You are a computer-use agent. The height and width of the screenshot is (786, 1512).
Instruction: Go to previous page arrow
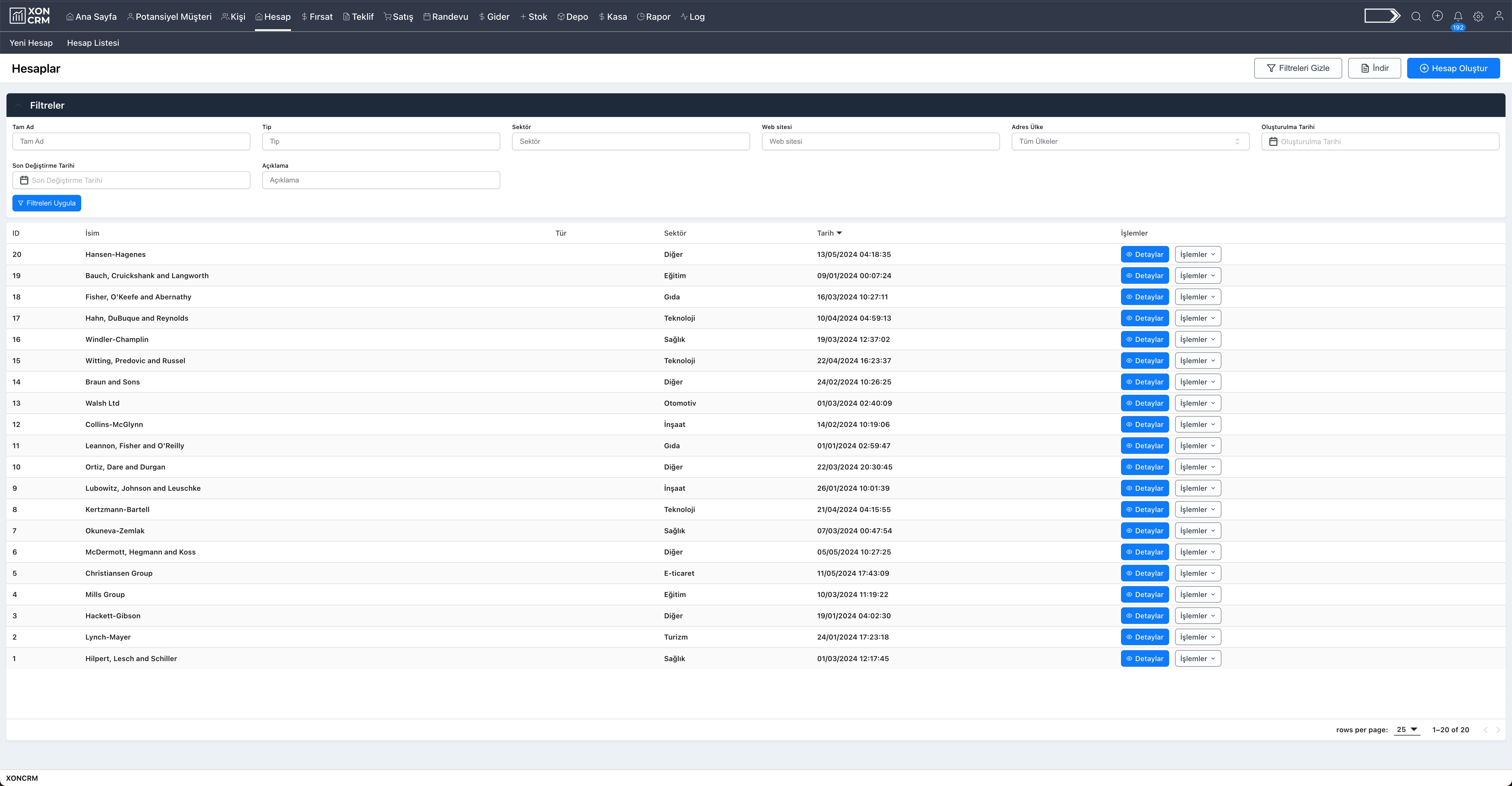pos(1486,730)
